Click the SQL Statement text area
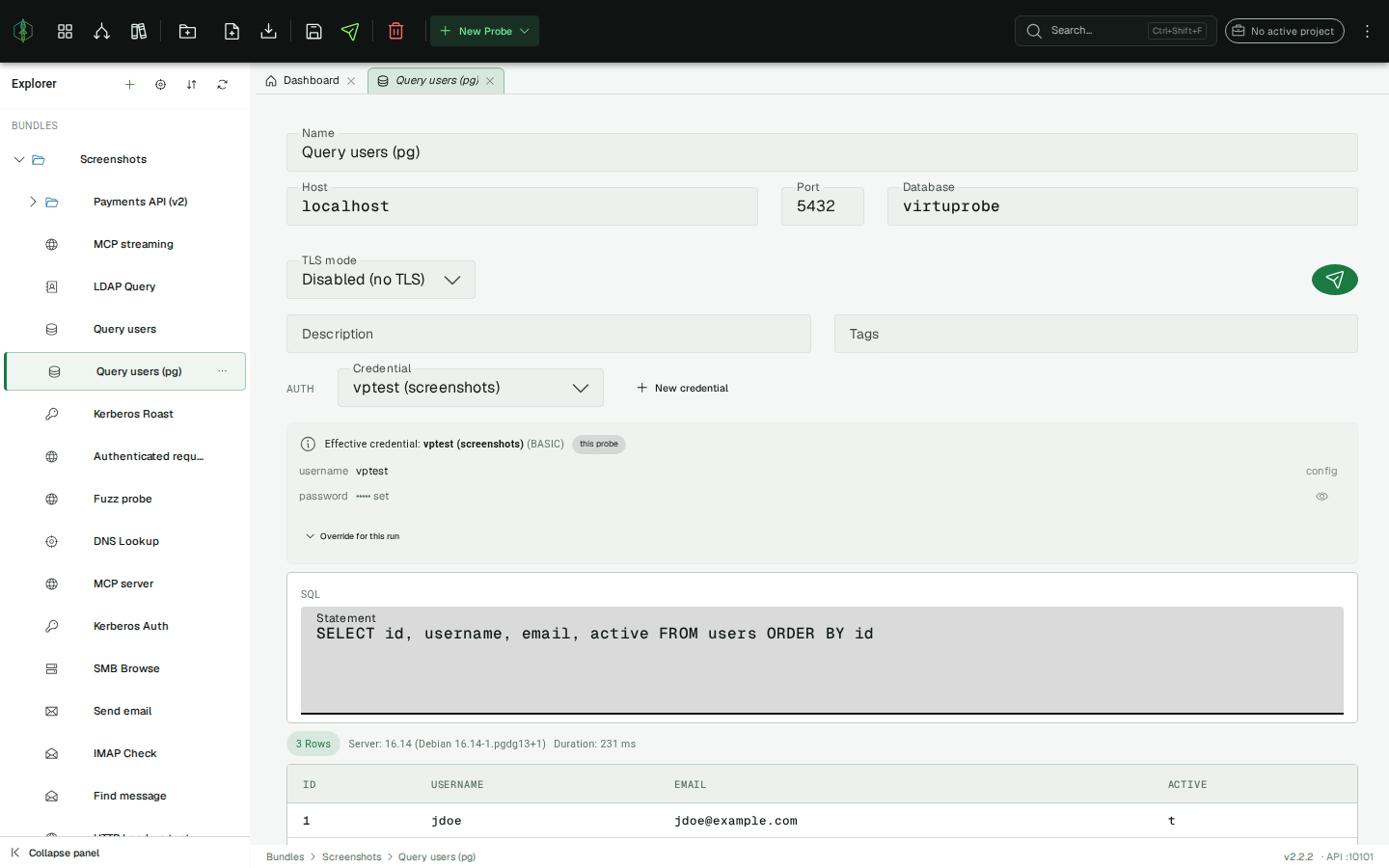The width and height of the screenshot is (1389, 868). coord(822,661)
